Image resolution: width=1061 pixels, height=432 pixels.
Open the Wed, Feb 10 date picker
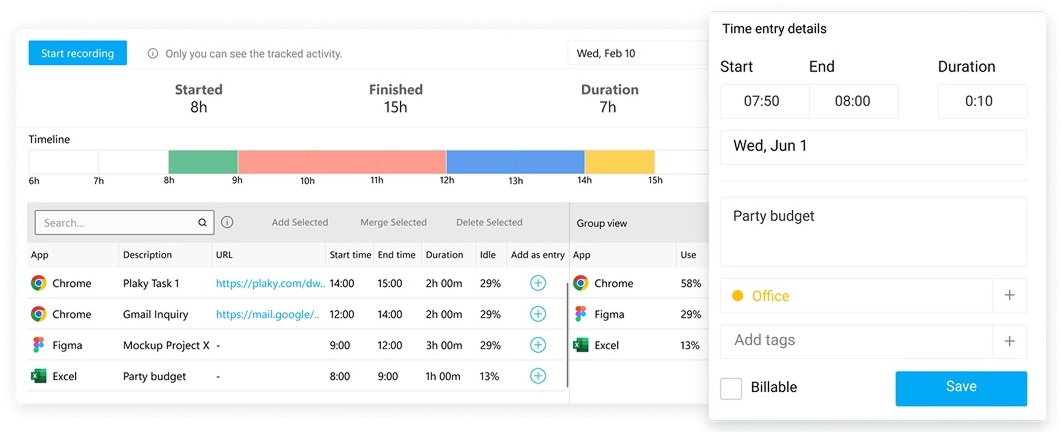pyautogui.click(x=636, y=53)
